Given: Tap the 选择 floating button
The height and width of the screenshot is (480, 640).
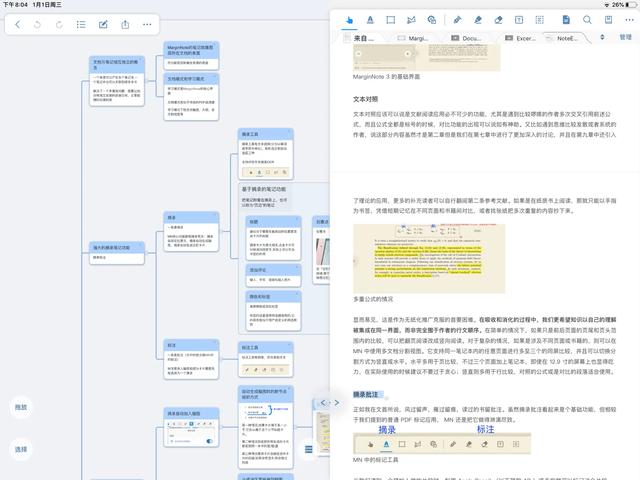Looking at the screenshot, I should (21, 449).
